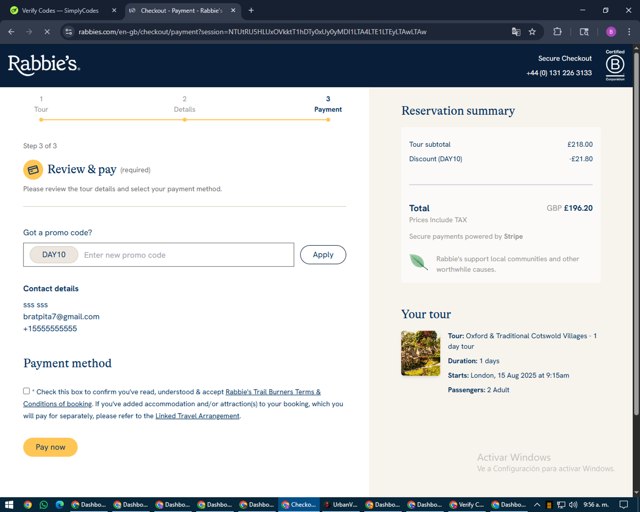This screenshot has height=512, width=640.
Task: View site information icon in address bar
Action: pyautogui.click(x=69, y=31)
